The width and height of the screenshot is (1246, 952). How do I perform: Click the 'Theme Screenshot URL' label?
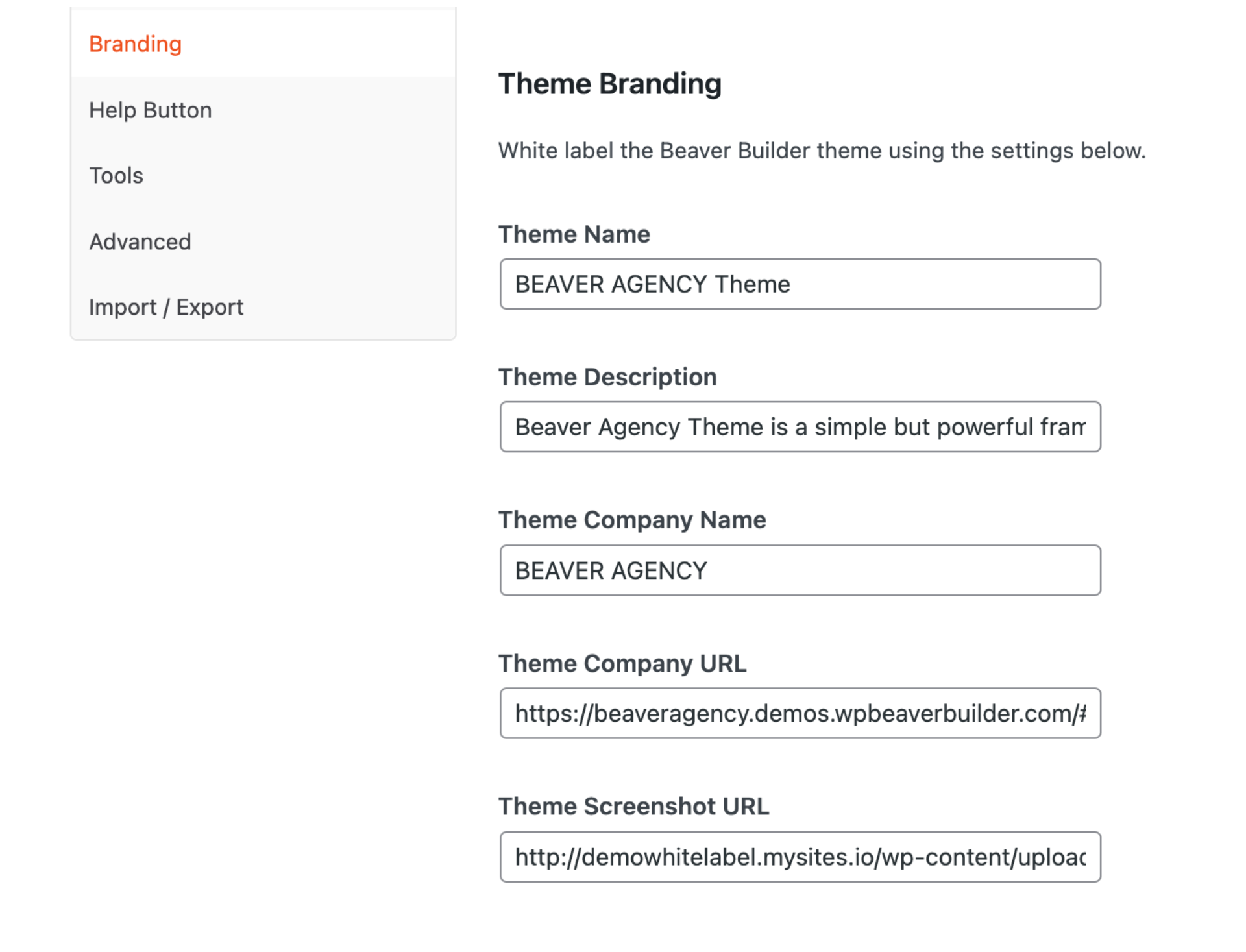click(633, 806)
